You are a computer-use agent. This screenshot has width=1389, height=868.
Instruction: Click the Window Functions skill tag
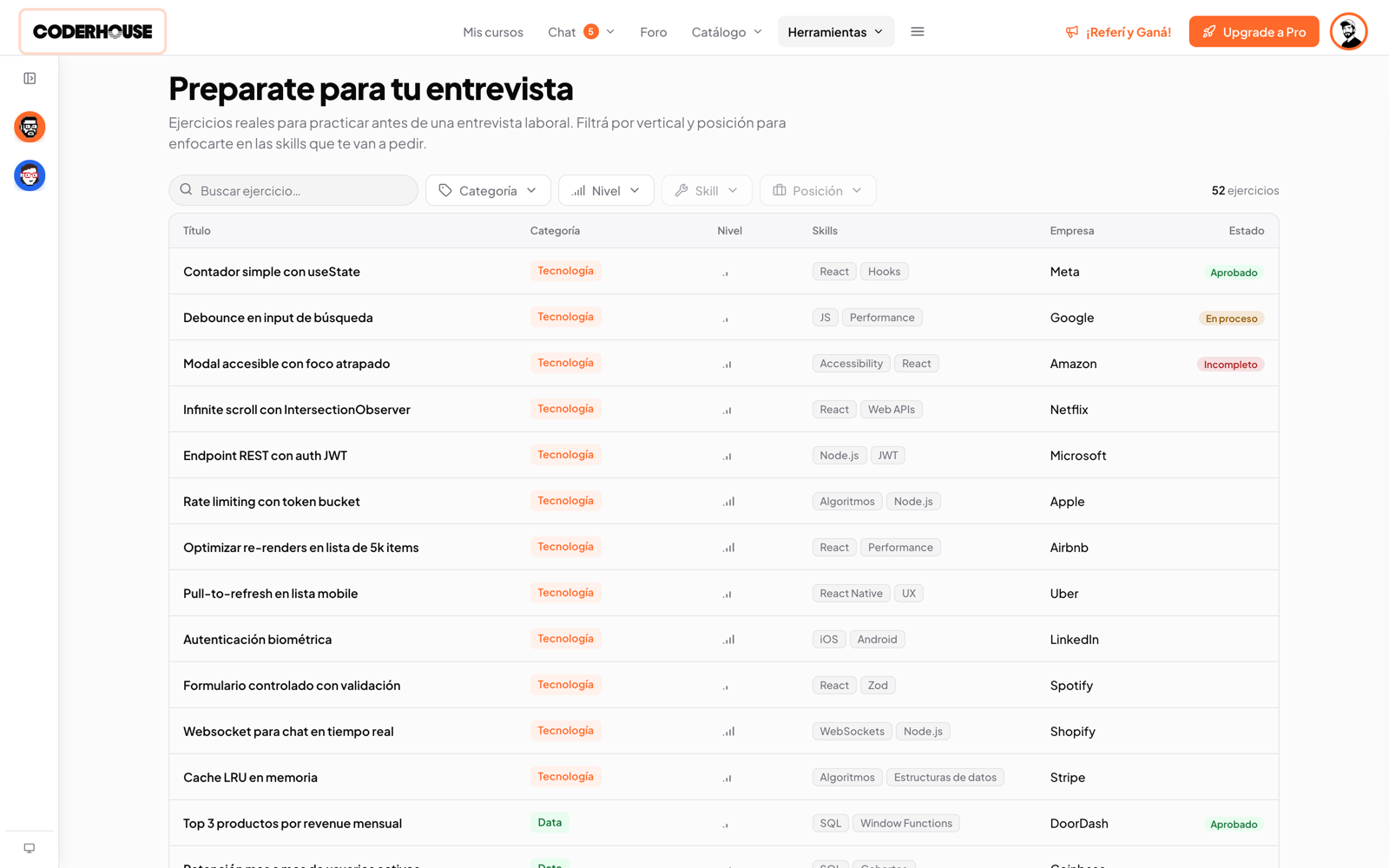click(x=906, y=824)
